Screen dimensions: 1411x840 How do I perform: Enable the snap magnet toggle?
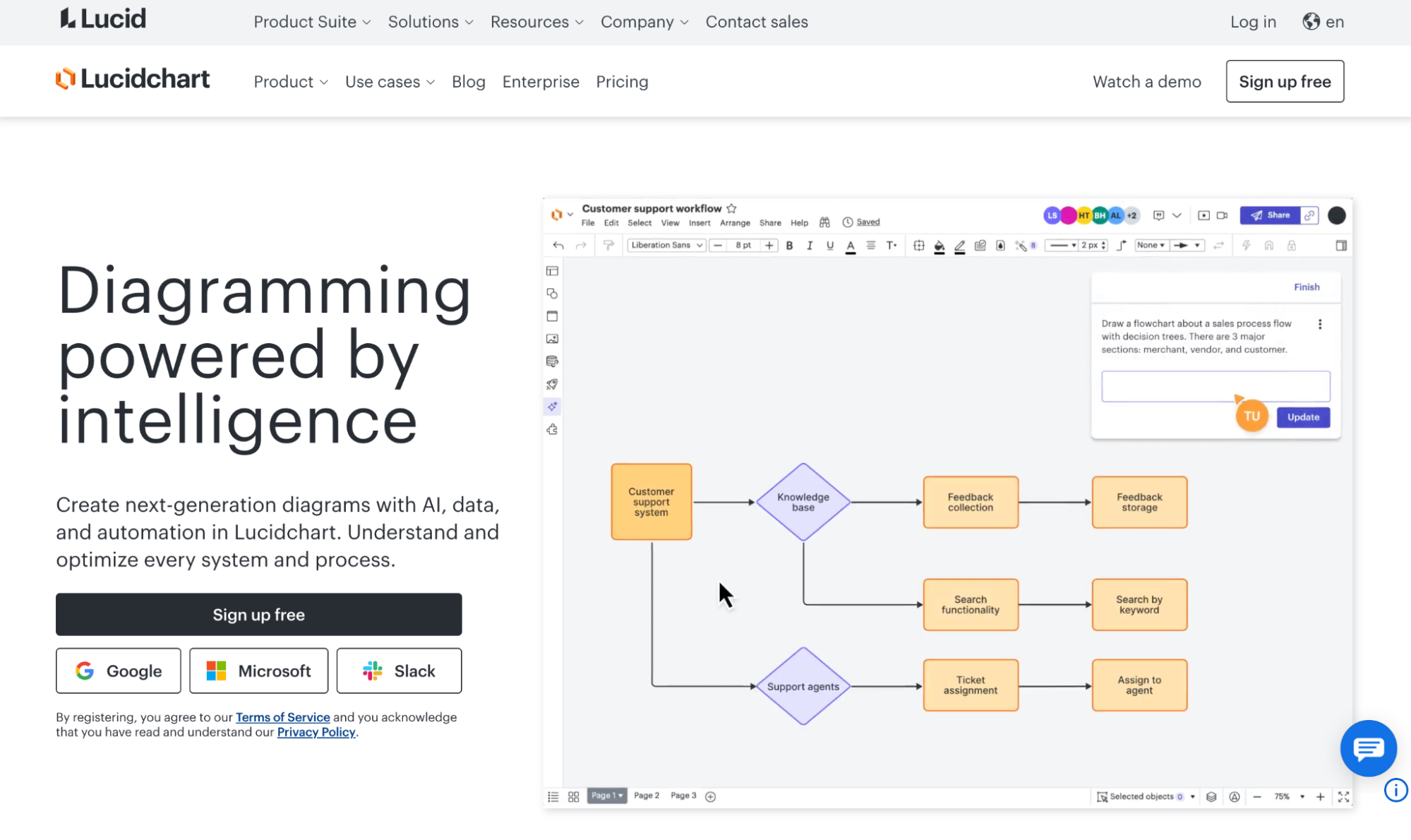coord(1269,245)
